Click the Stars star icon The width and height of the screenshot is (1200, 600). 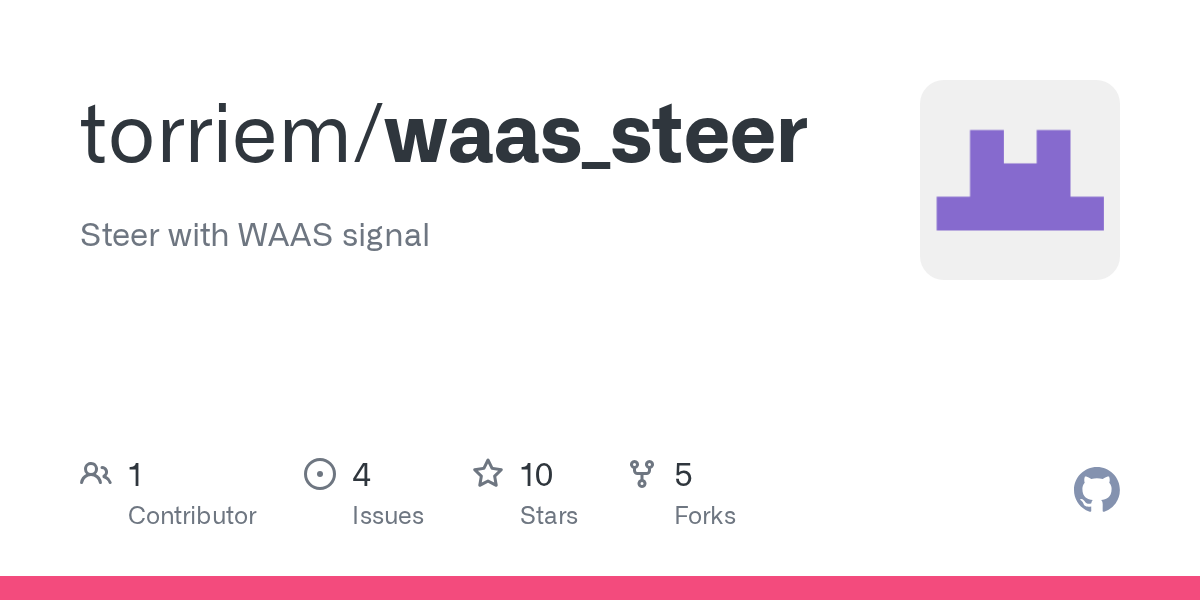(488, 474)
